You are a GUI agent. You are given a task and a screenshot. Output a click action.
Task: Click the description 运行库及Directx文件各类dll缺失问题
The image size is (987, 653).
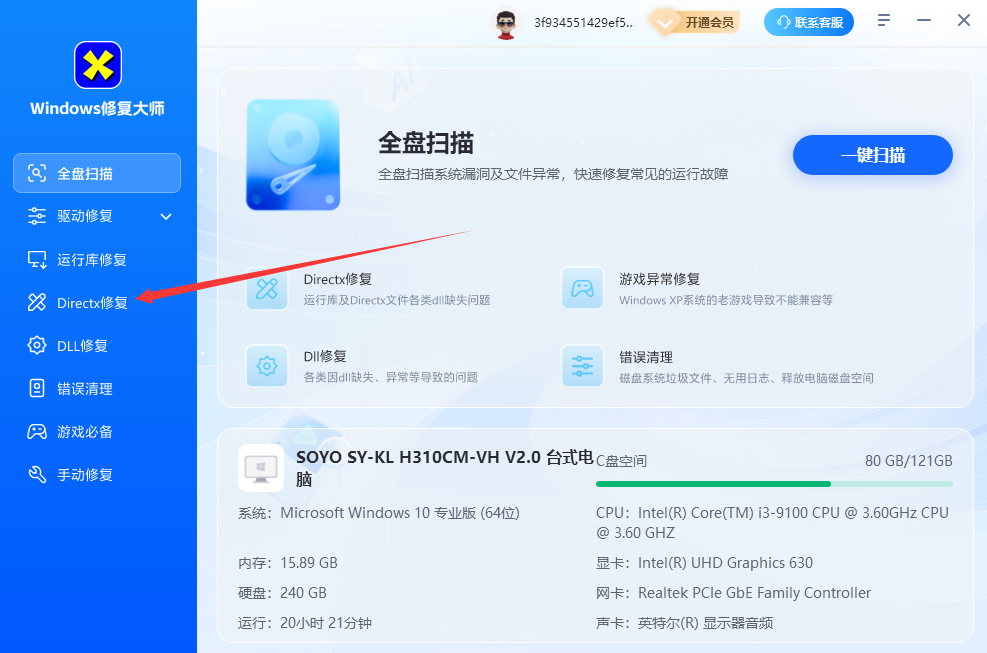pos(397,300)
